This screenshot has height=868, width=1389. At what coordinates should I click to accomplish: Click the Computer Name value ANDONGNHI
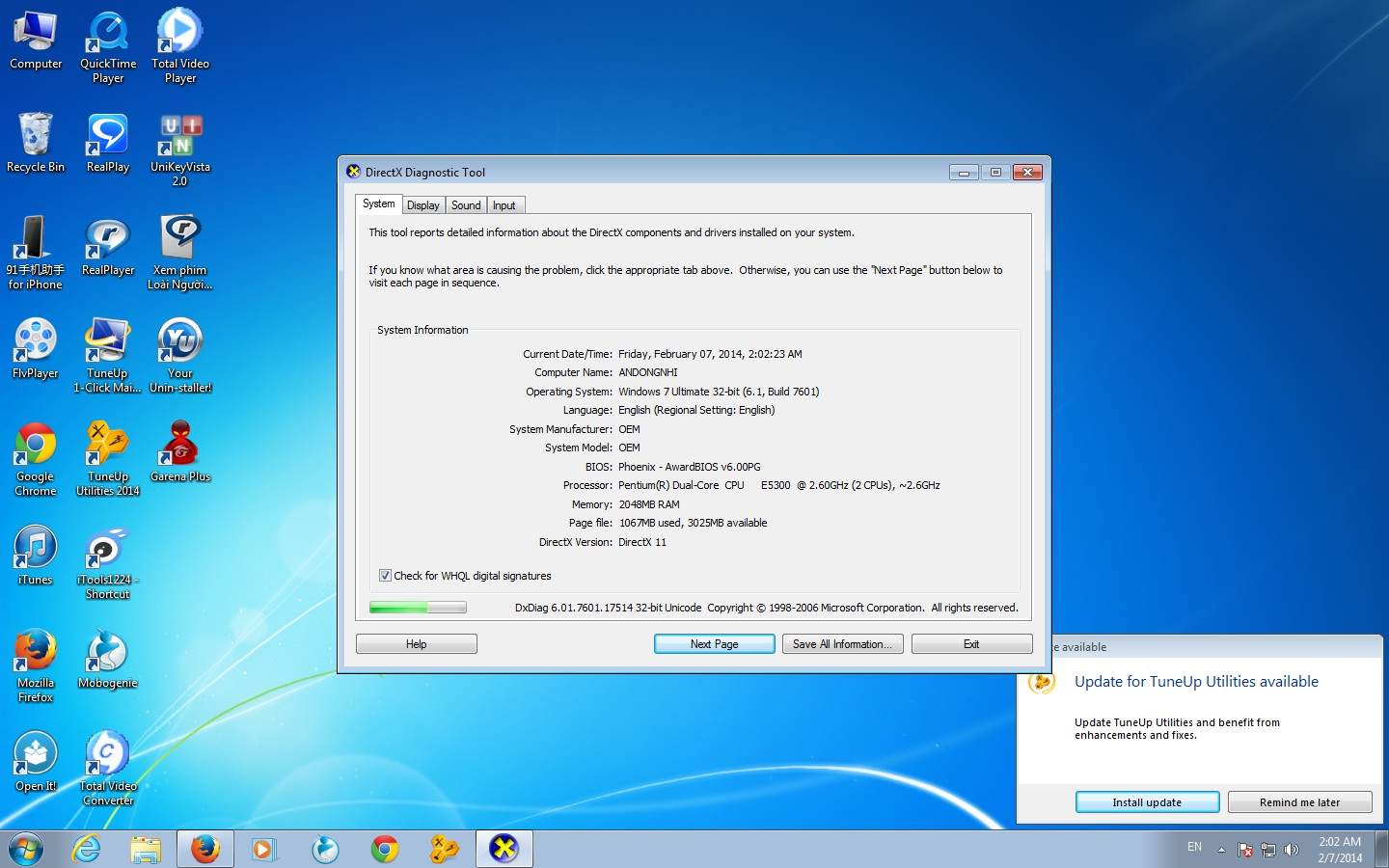[648, 372]
